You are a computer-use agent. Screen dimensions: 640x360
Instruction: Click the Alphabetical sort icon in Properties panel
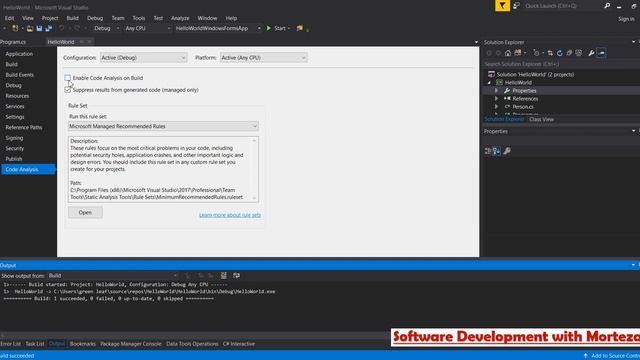tap(497, 151)
